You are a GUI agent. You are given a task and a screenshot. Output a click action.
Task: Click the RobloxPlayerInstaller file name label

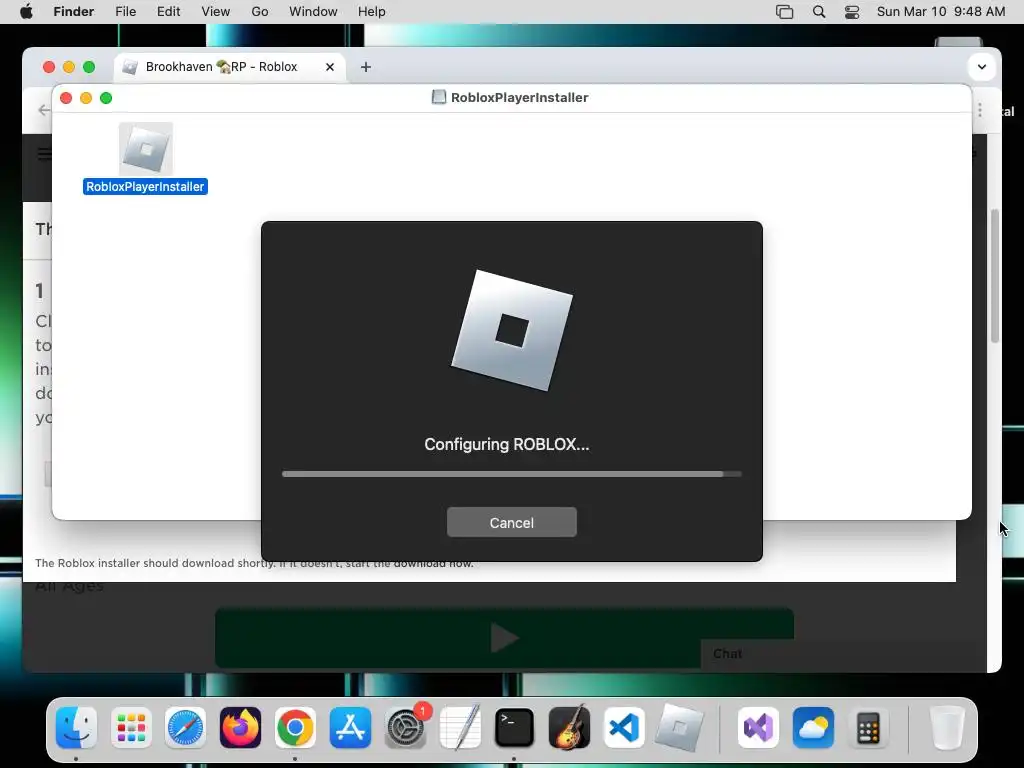(x=146, y=187)
